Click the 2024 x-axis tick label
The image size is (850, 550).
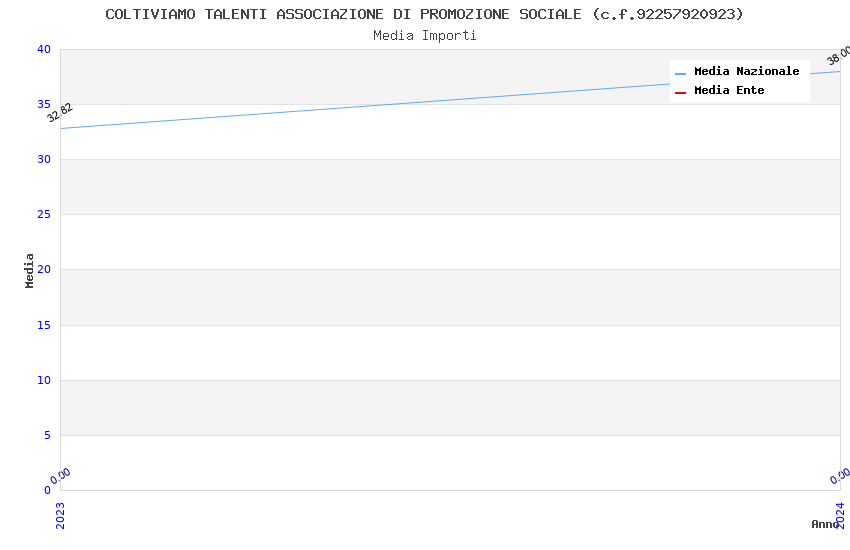coord(840,515)
